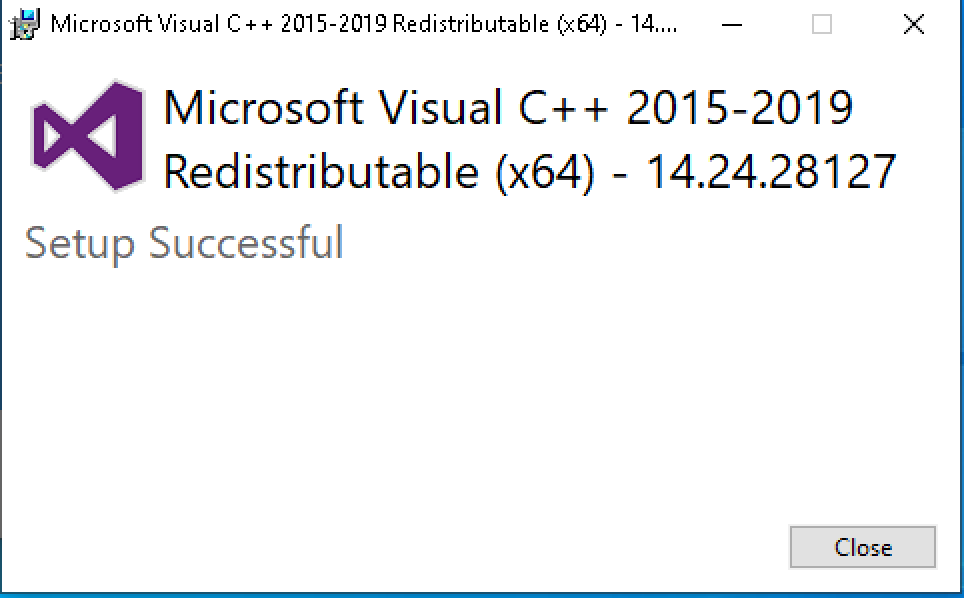Click the word "Redistributable" in large heading

pos(321,171)
